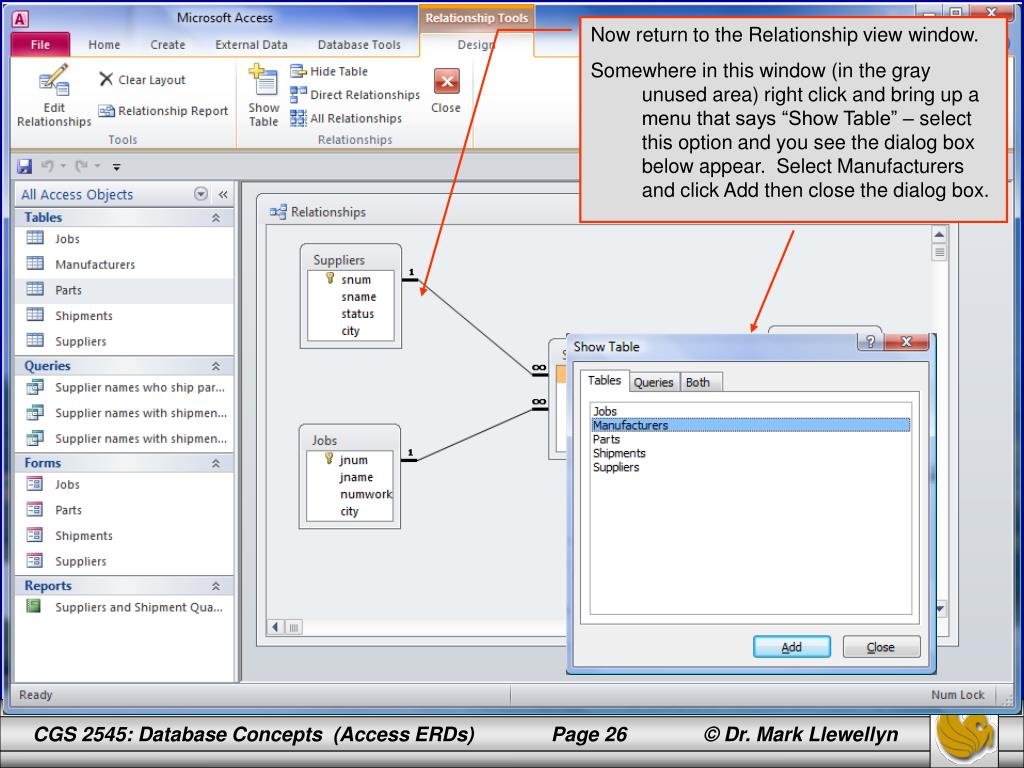Open query Supplier names who ship par...

pos(124,387)
